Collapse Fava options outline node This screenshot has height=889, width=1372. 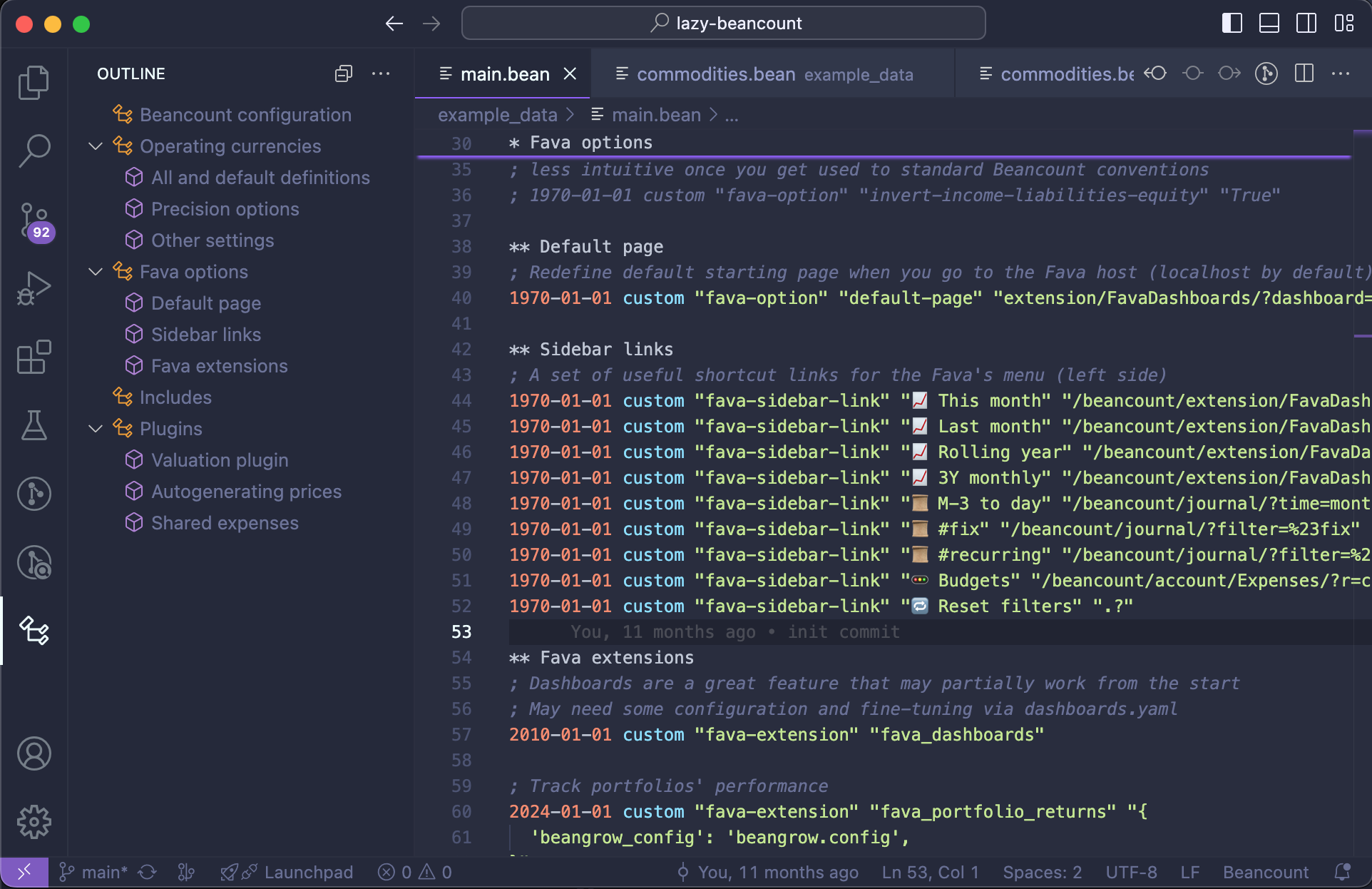coord(96,272)
